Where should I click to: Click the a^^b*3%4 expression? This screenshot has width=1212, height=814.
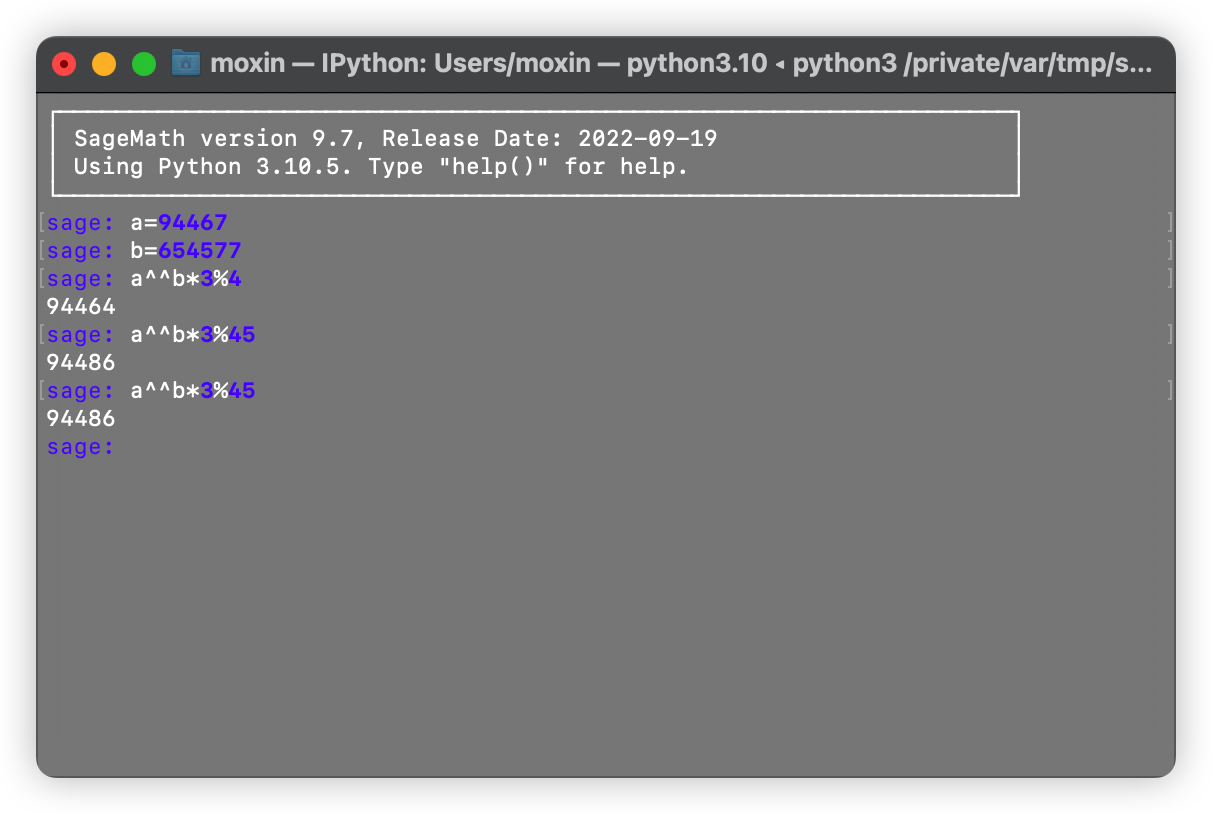coord(185,278)
